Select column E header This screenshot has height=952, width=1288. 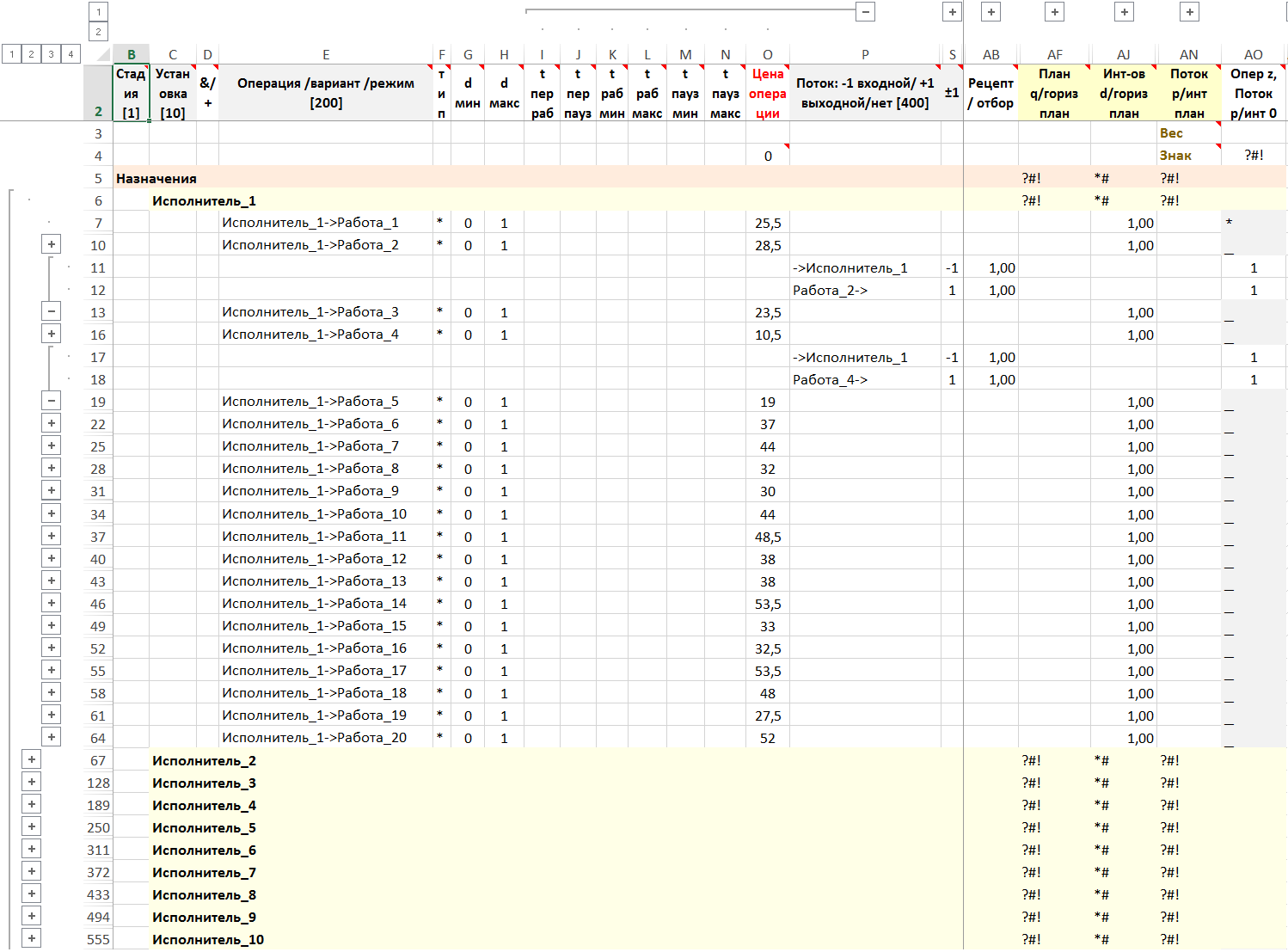[x=326, y=54]
